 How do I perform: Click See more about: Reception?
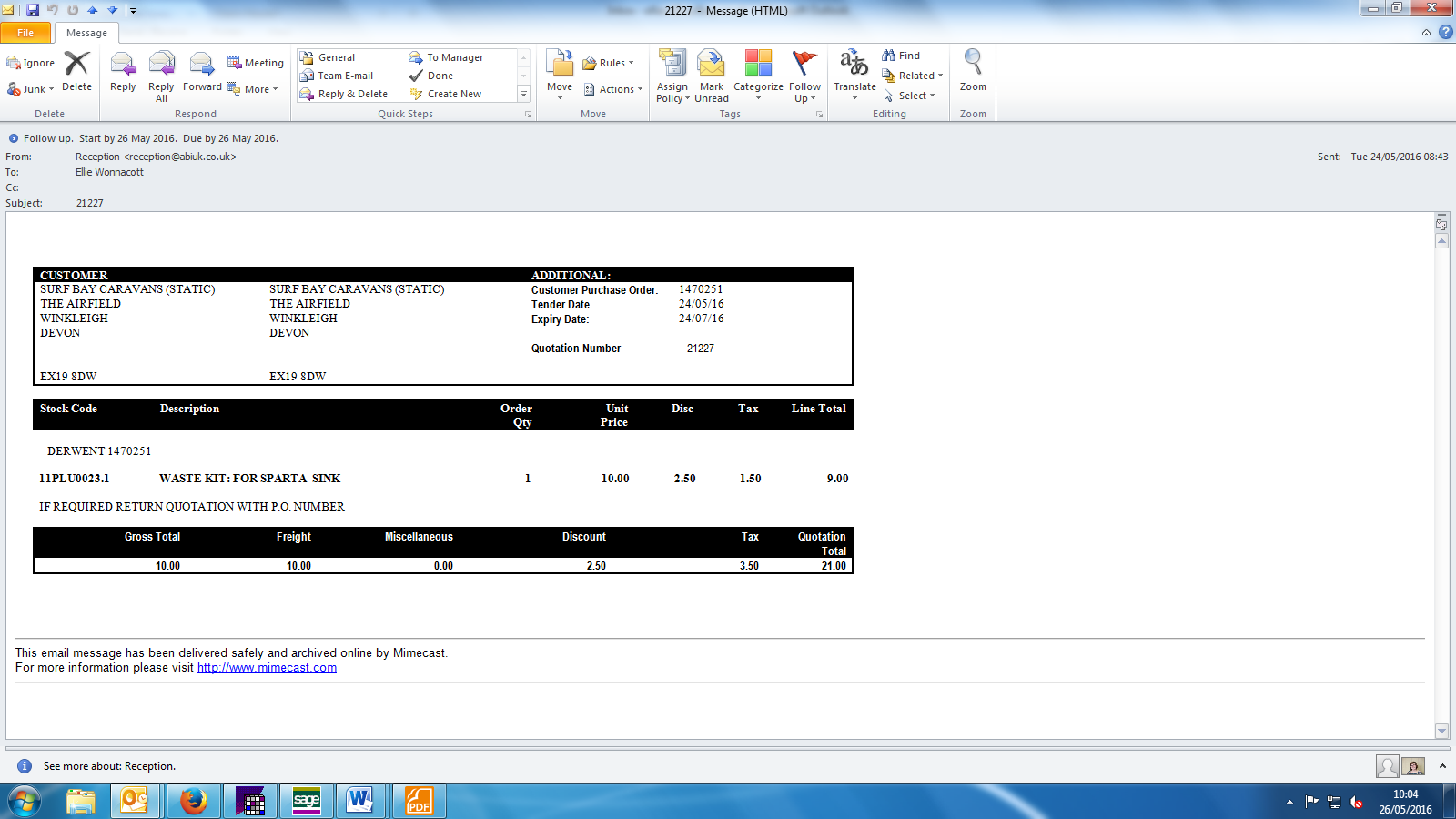click(109, 766)
